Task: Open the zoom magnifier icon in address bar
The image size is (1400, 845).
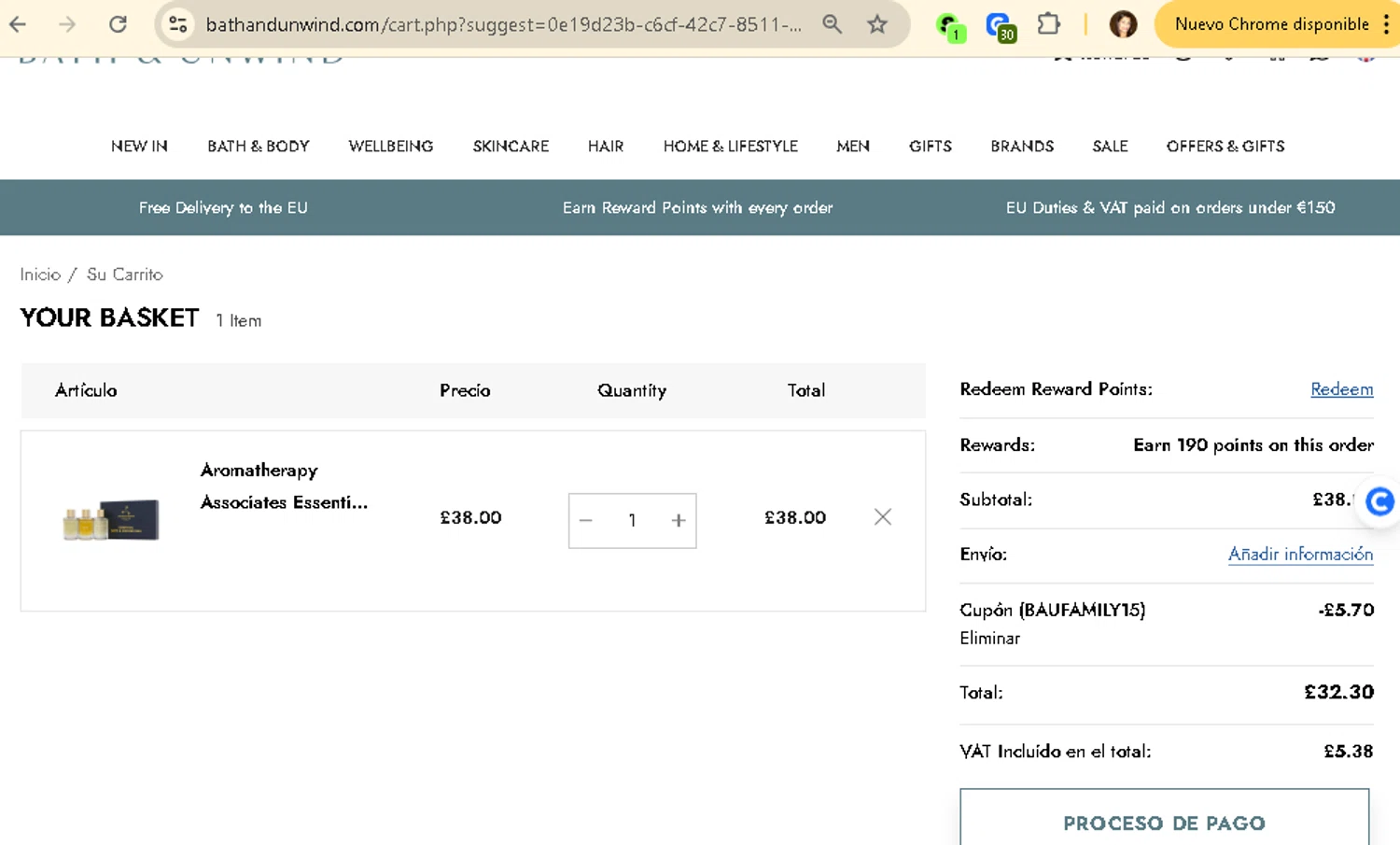Action: [x=832, y=24]
